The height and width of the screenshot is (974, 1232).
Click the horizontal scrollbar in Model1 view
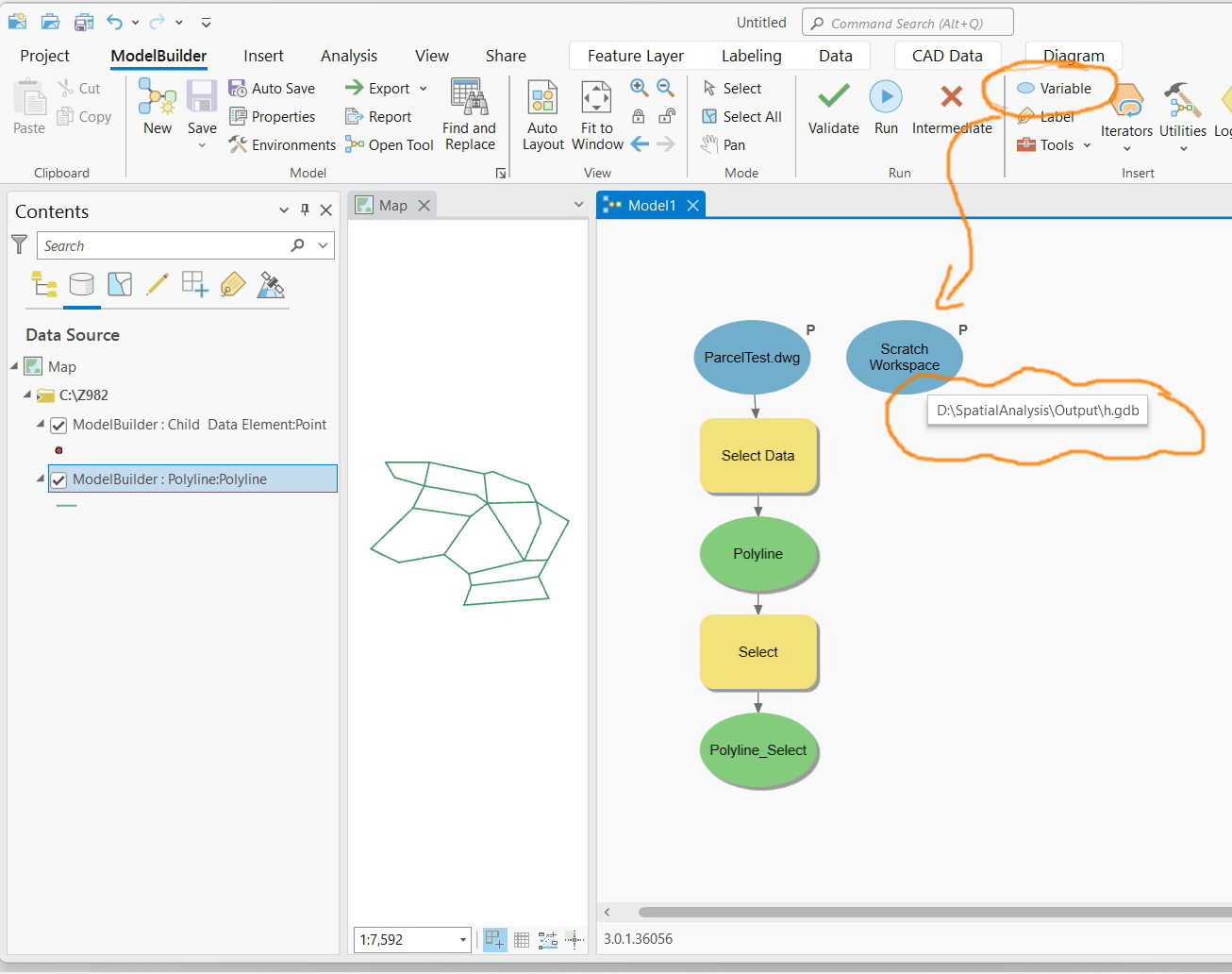tap(934, 912)
